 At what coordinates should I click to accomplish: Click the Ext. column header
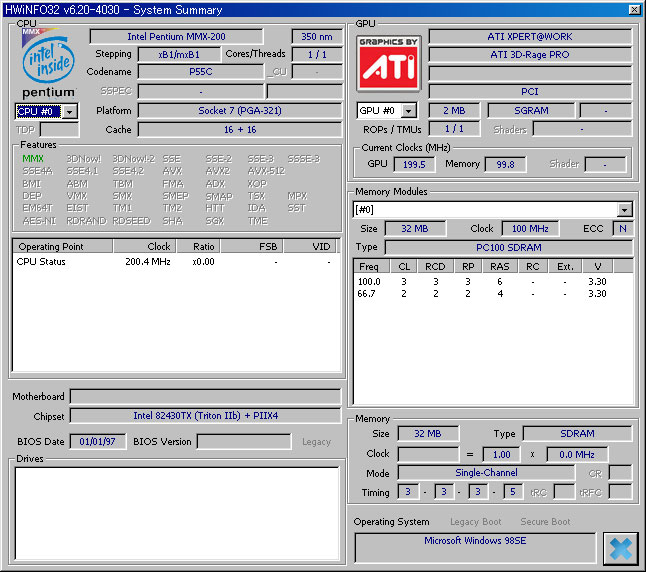click(x=565, y=266)
